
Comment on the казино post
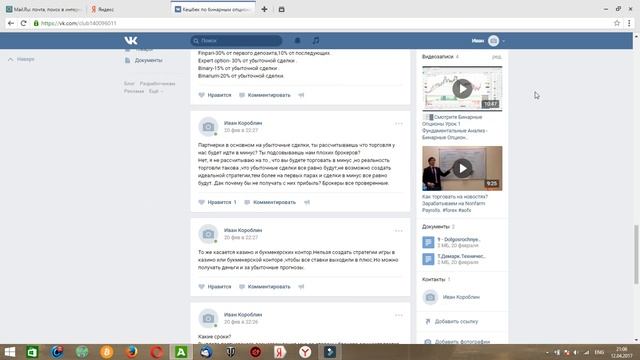pyautogui.click(x=264, y=287)
